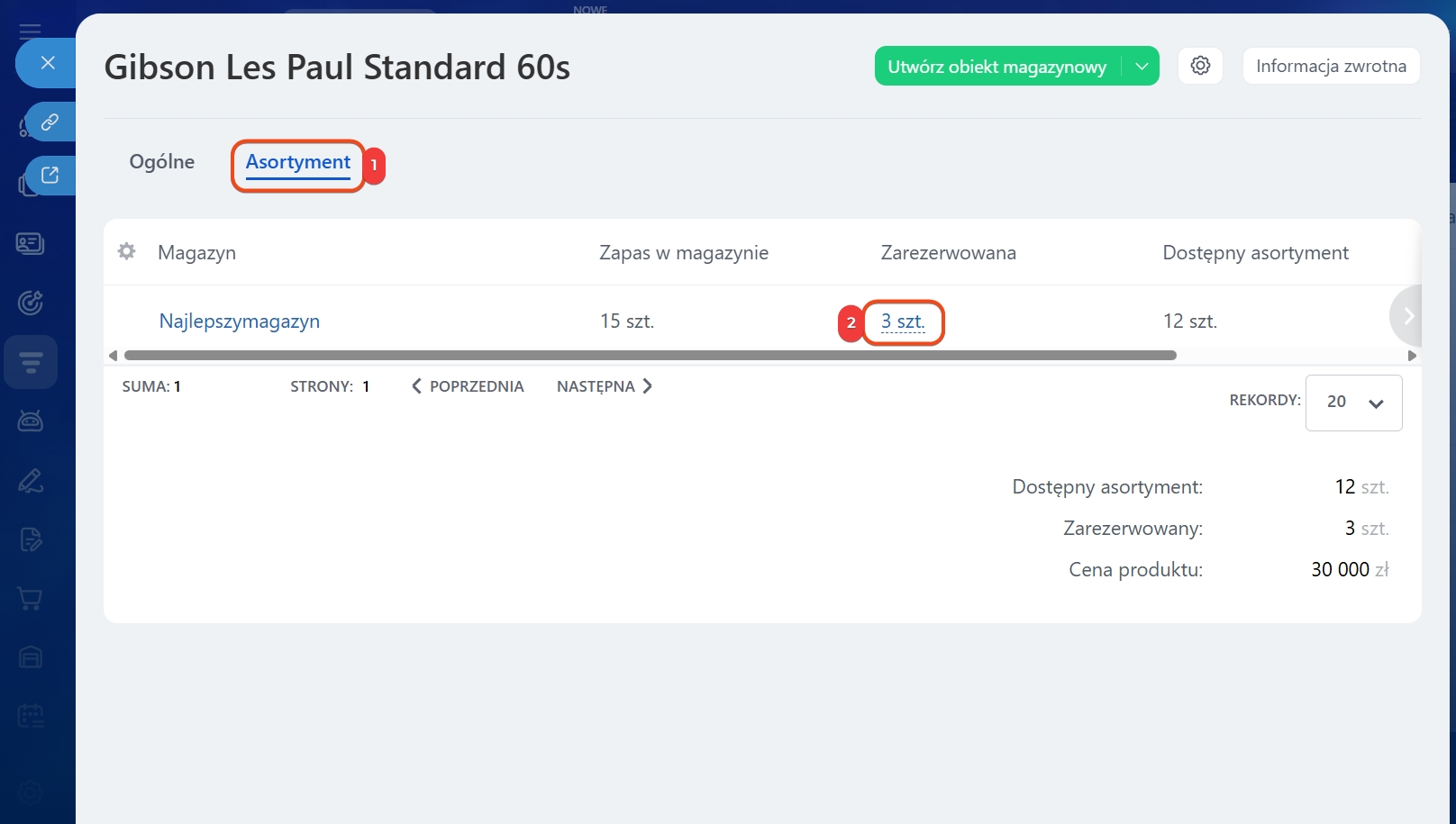Open the pencil signing icon in the sidebar
This screenshot has width=1456, height=824.
coord(31,480)
